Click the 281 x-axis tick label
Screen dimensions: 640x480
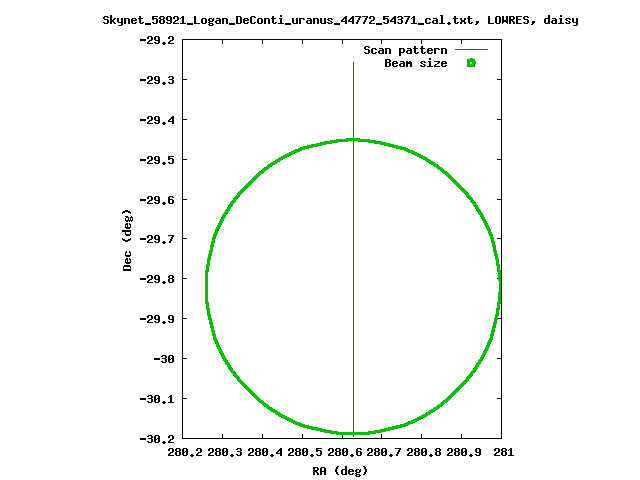pyautogui.click(x=504, y=452)
